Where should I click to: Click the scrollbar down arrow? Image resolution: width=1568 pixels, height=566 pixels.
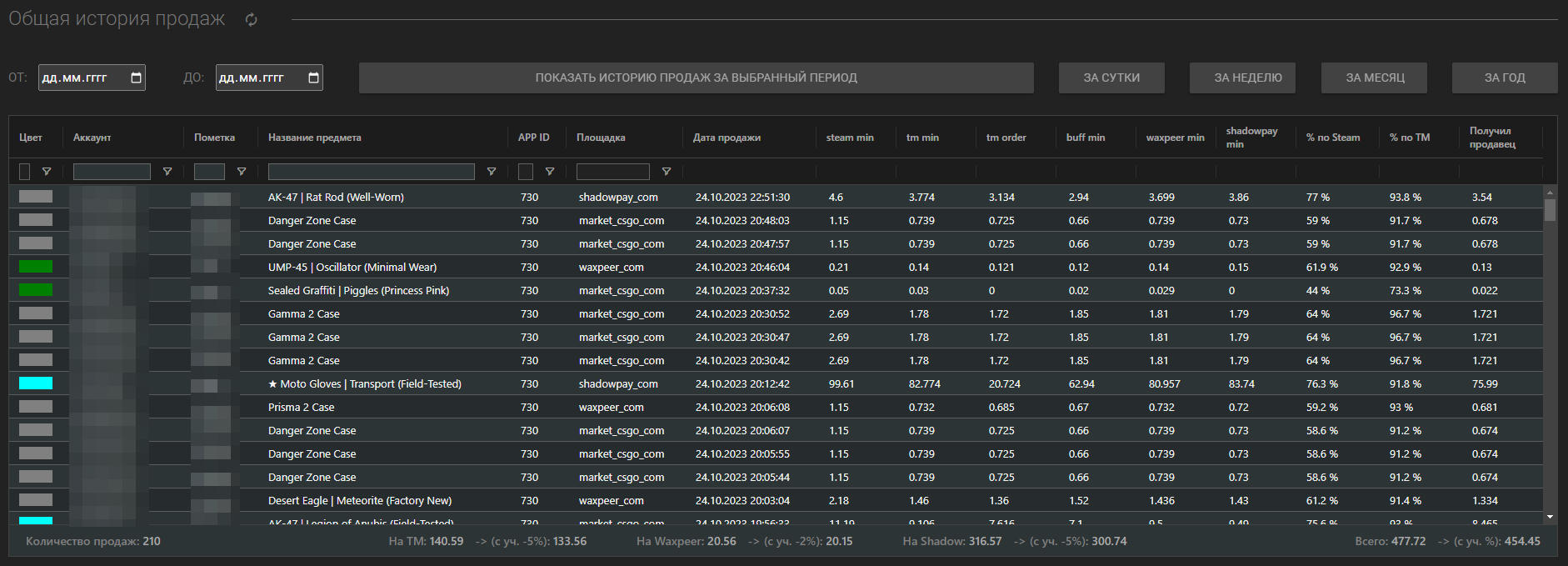[x=1550, y=517]
